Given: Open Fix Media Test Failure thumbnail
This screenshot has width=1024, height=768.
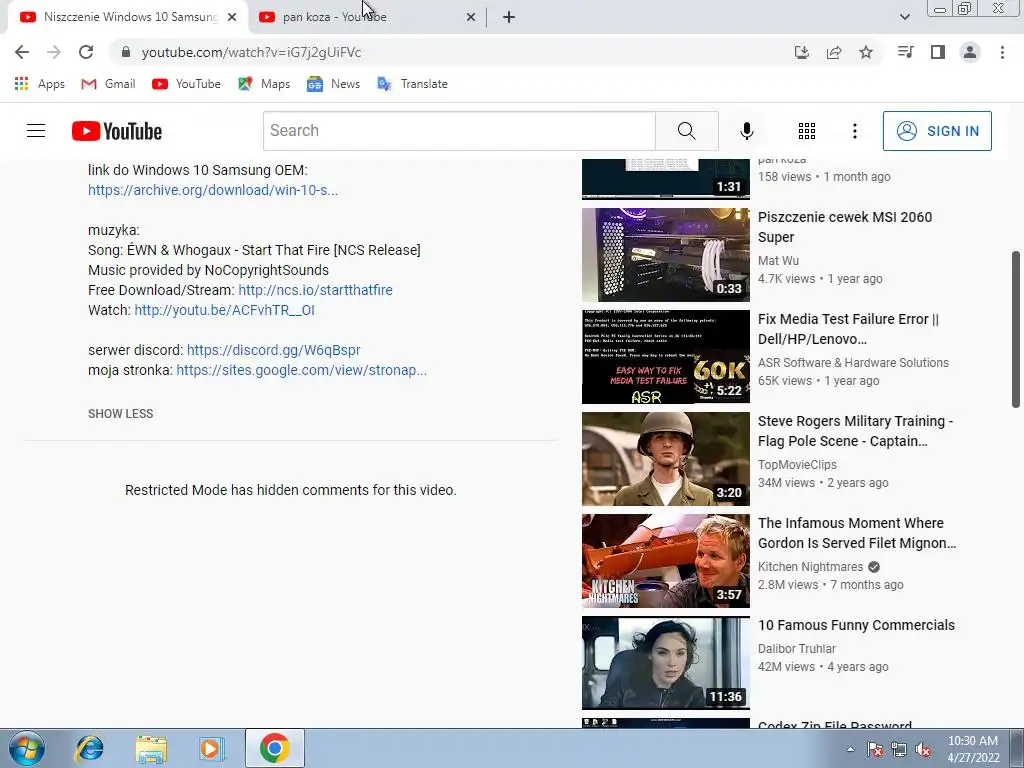Looking at the screenshot, I should [x=665, y=357].
